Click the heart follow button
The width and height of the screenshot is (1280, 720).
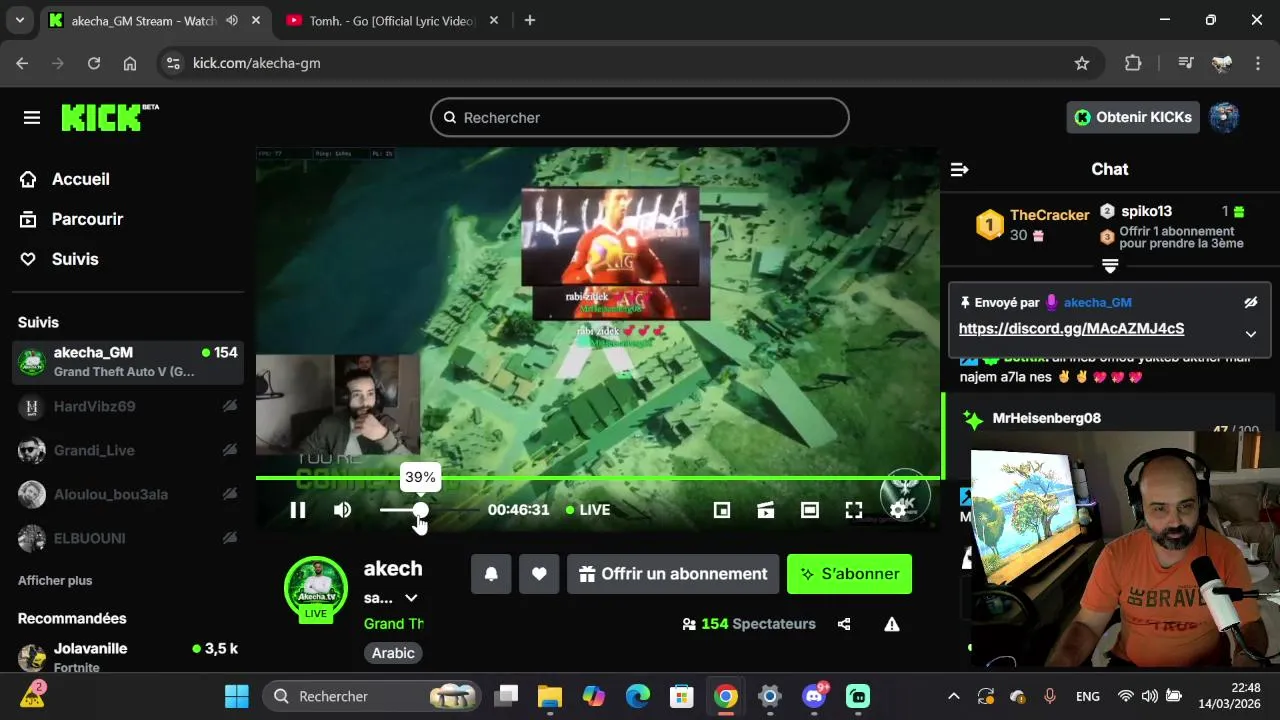[539, 574]
